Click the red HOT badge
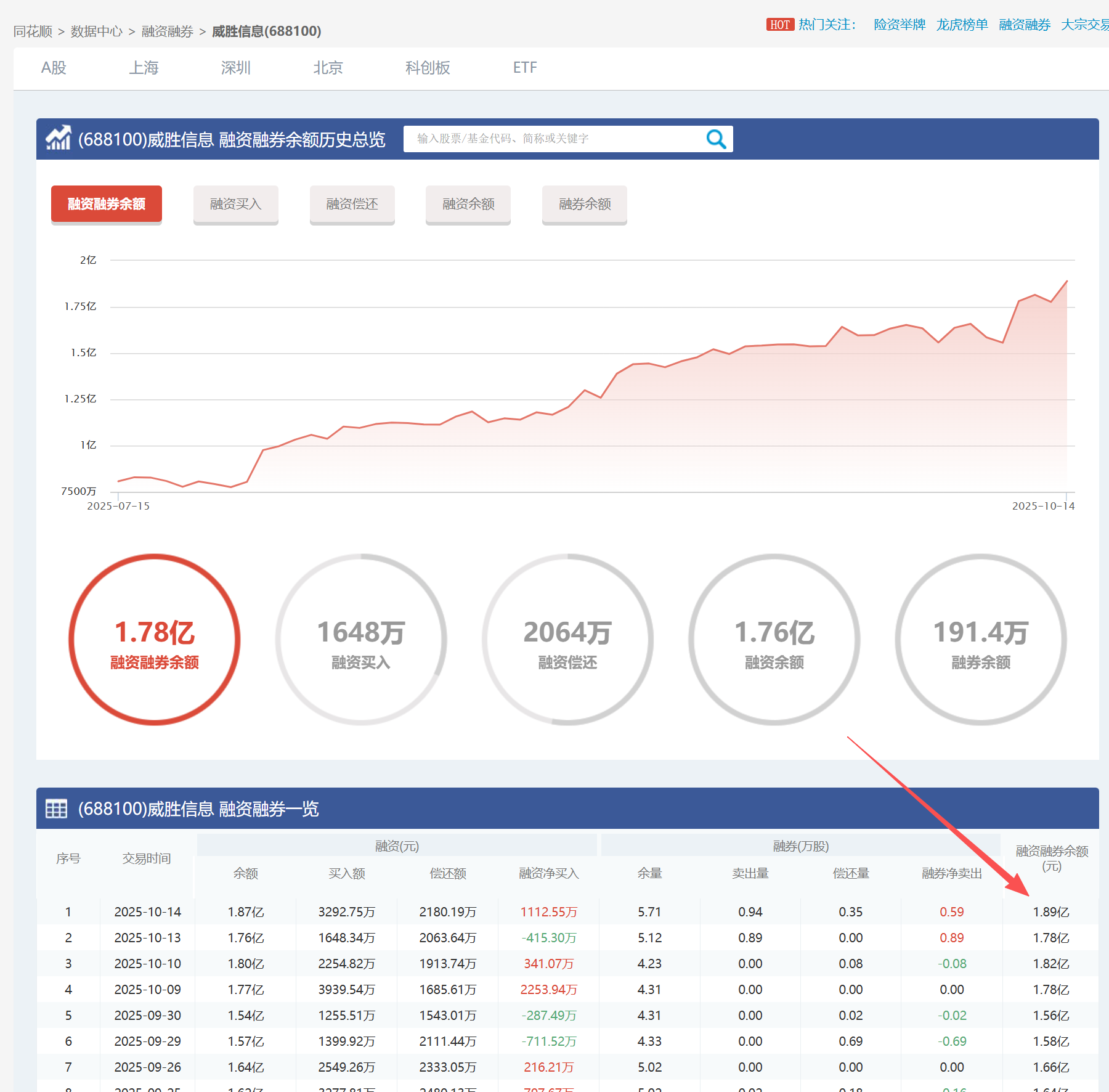 pyautogui.click(x=780, y=25)
